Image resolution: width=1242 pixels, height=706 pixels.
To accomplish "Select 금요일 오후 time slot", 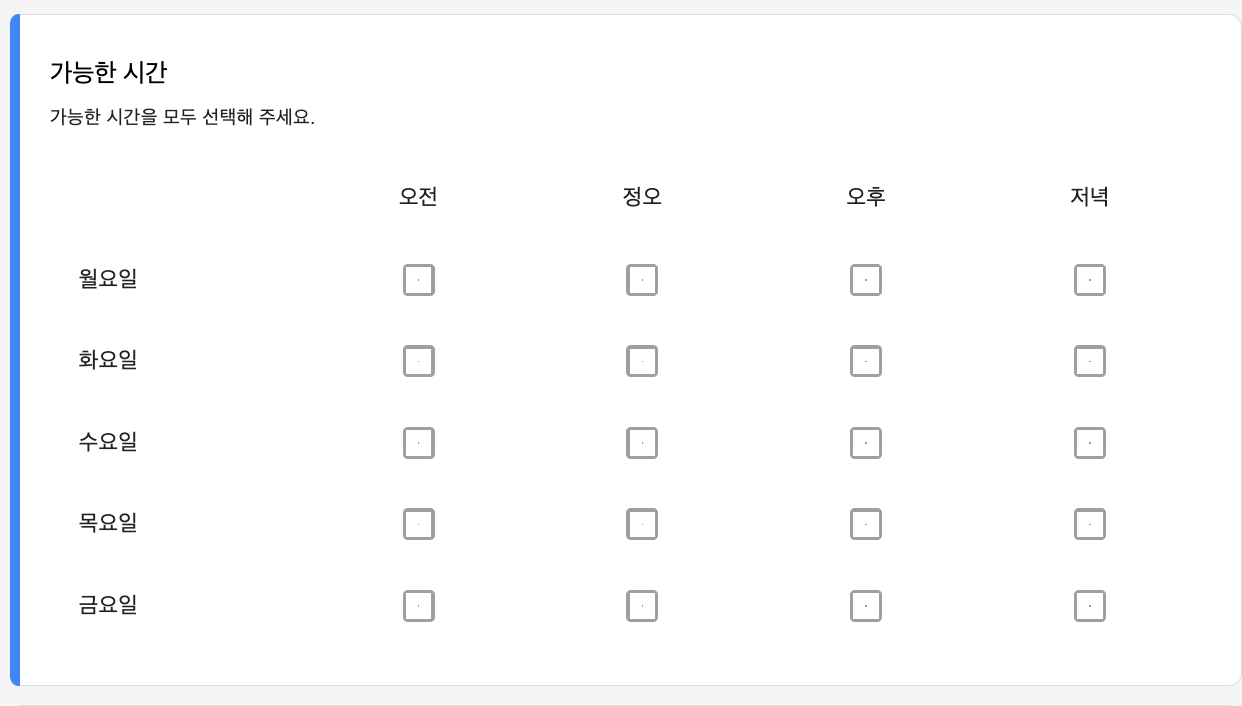I will pos(866,605).
